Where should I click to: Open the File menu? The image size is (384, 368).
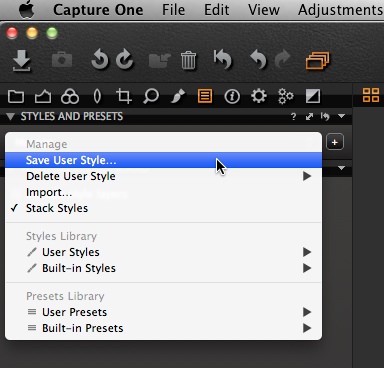(x=173, y=10)
